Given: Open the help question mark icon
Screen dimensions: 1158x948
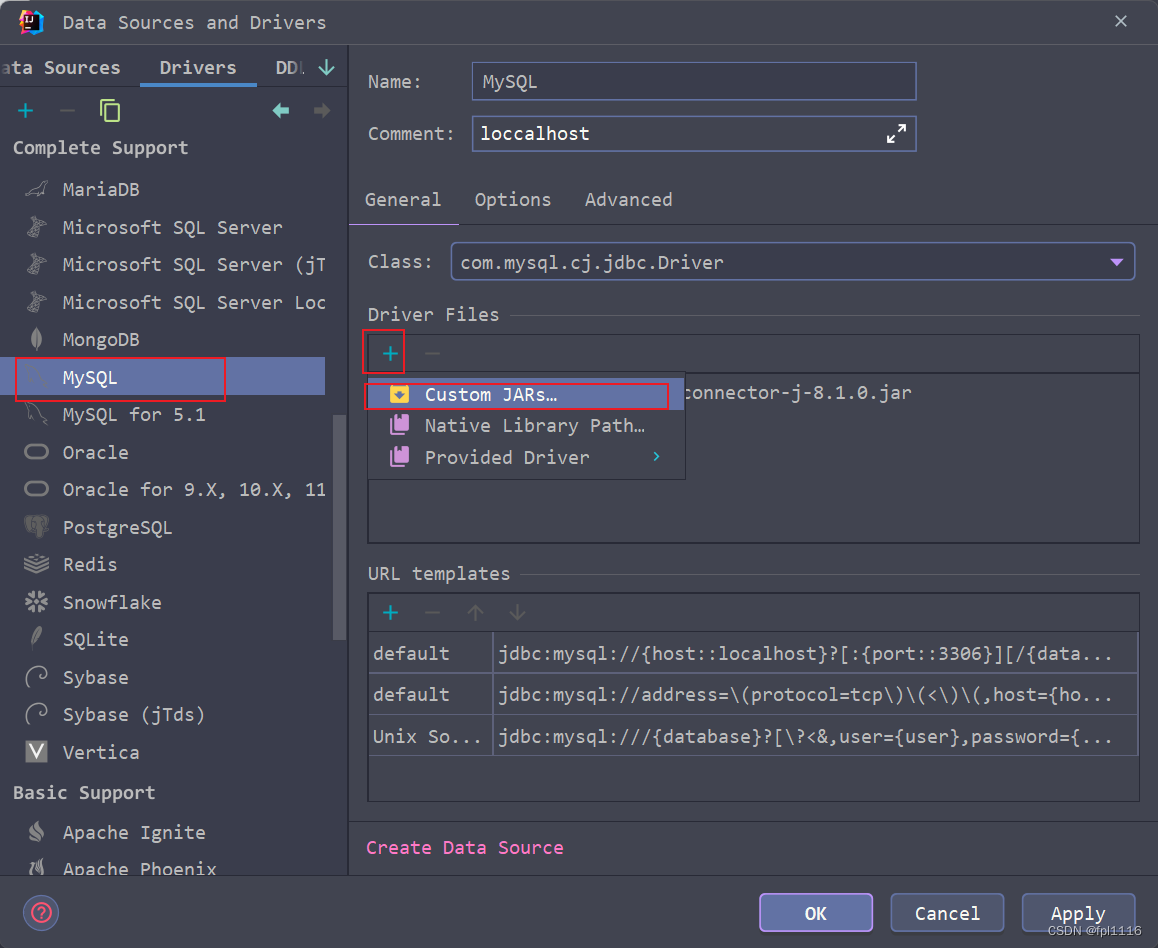Looking at the screenshot, I should pos(41,913).
